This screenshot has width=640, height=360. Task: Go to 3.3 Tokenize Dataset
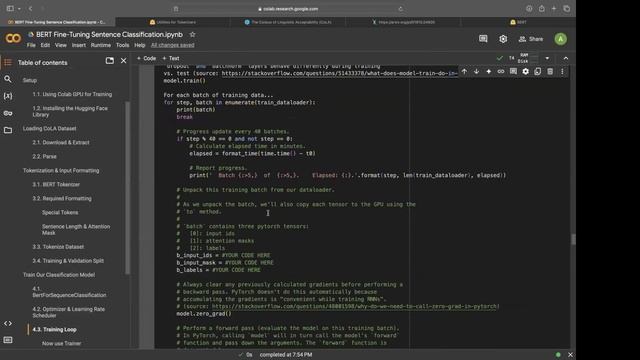point(58,247)
